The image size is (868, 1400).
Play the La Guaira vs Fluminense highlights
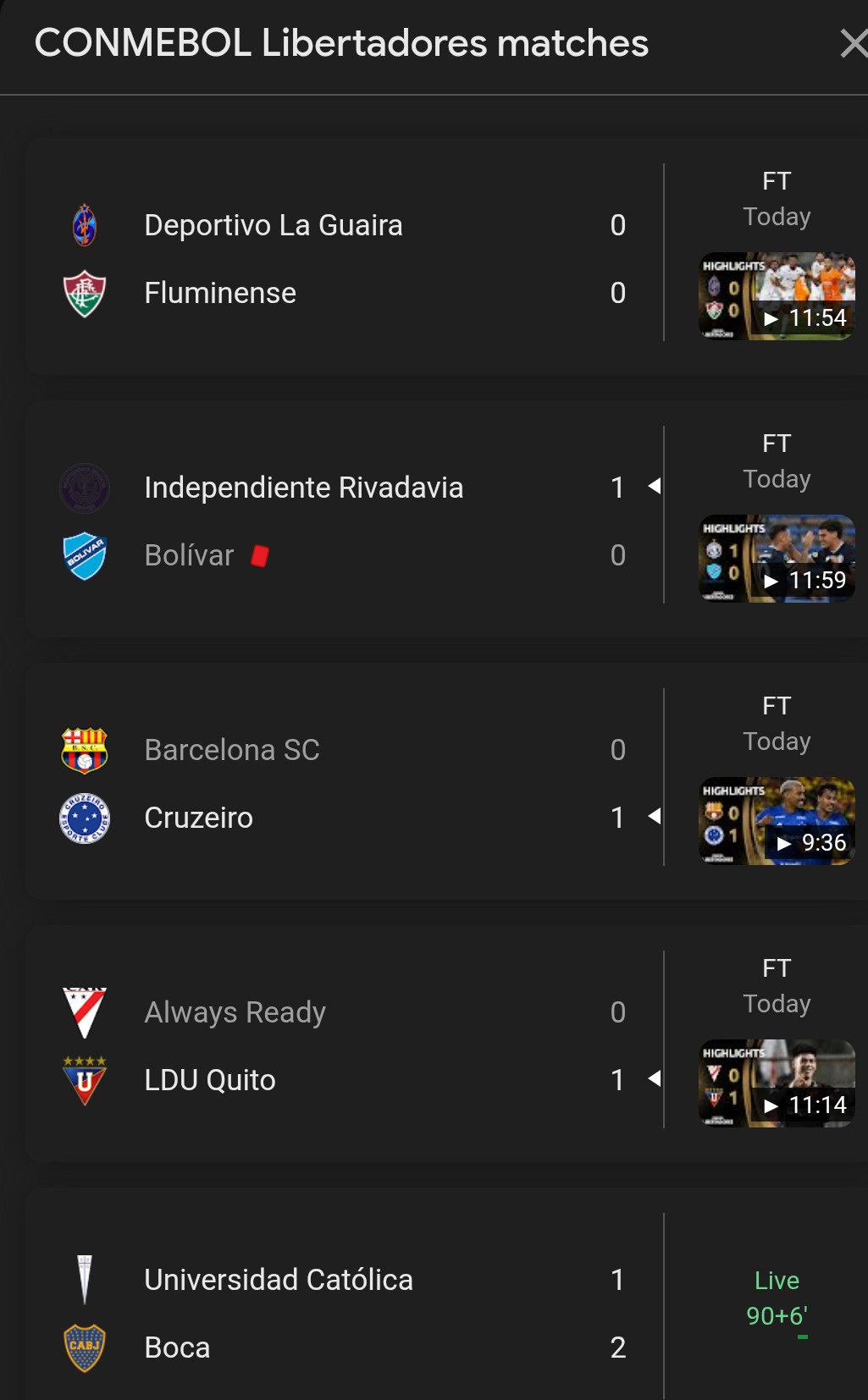point(777,296)
